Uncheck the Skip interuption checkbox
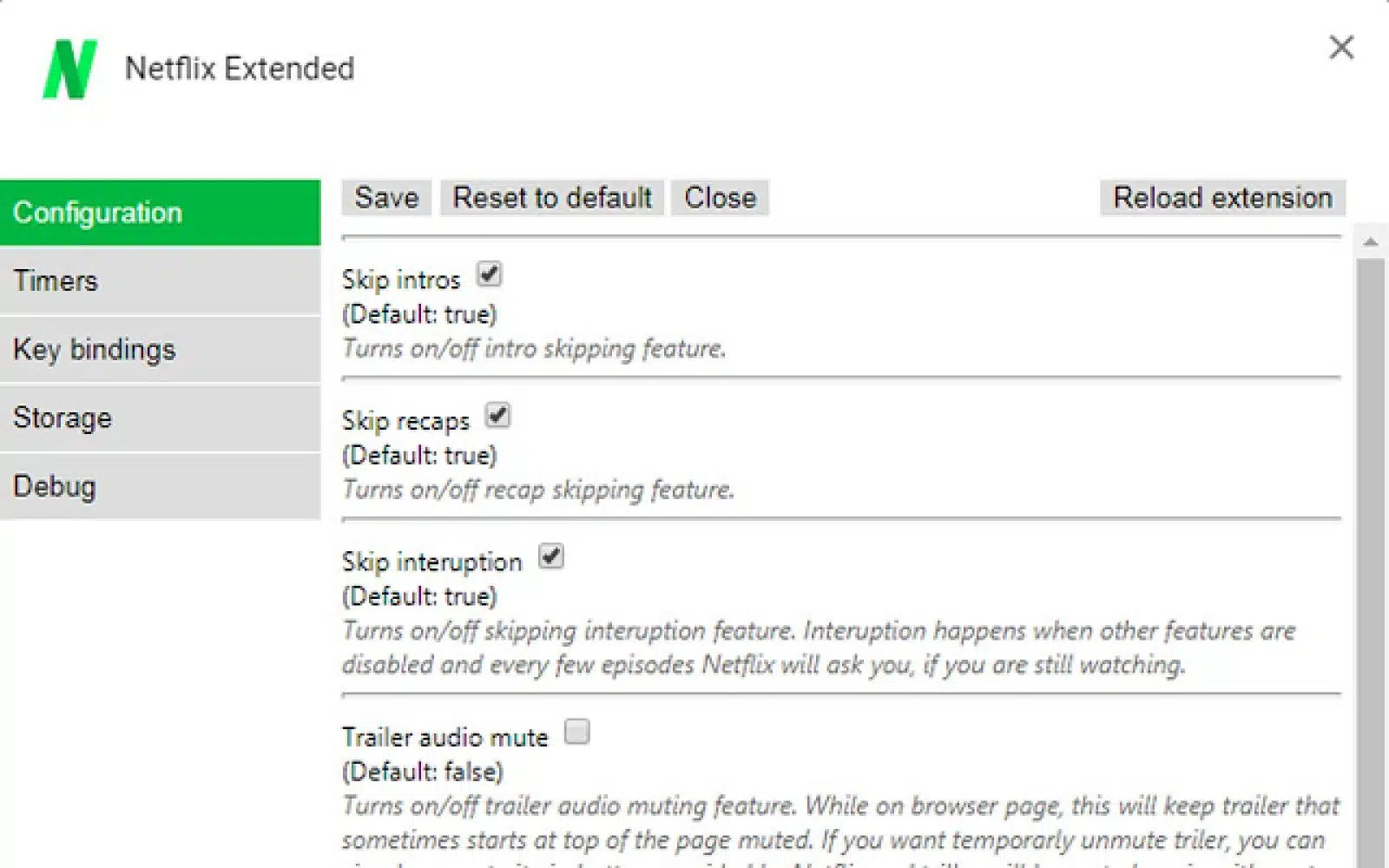Image resolution: width=1389 pixels, height=868 pixels. (x=553, y=557)
